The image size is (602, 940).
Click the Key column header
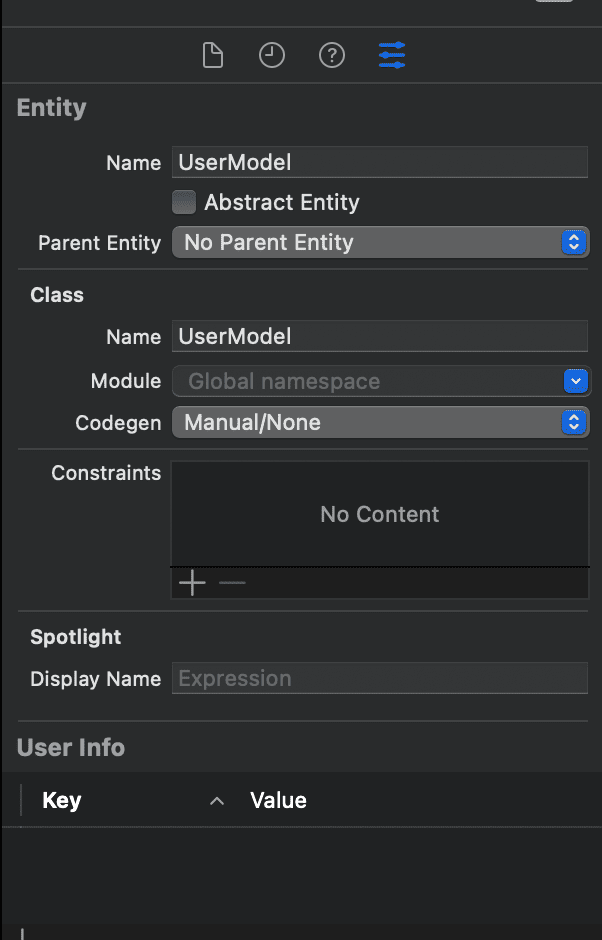pos(62,800)
